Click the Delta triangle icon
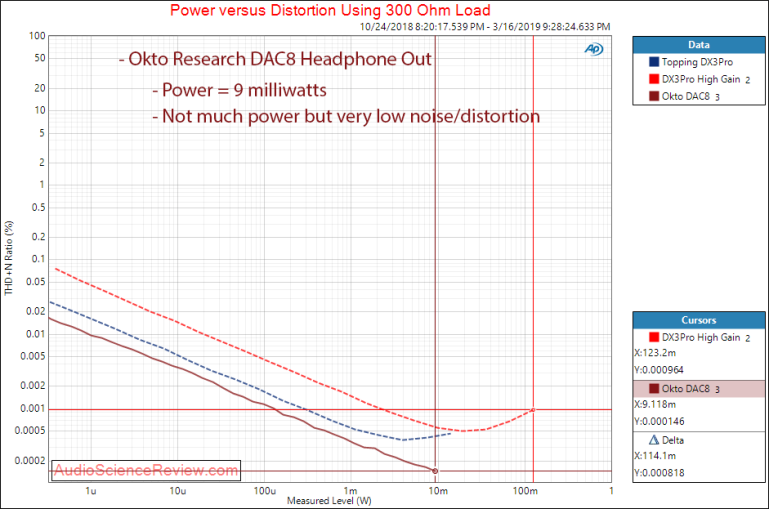 [654, 440]
